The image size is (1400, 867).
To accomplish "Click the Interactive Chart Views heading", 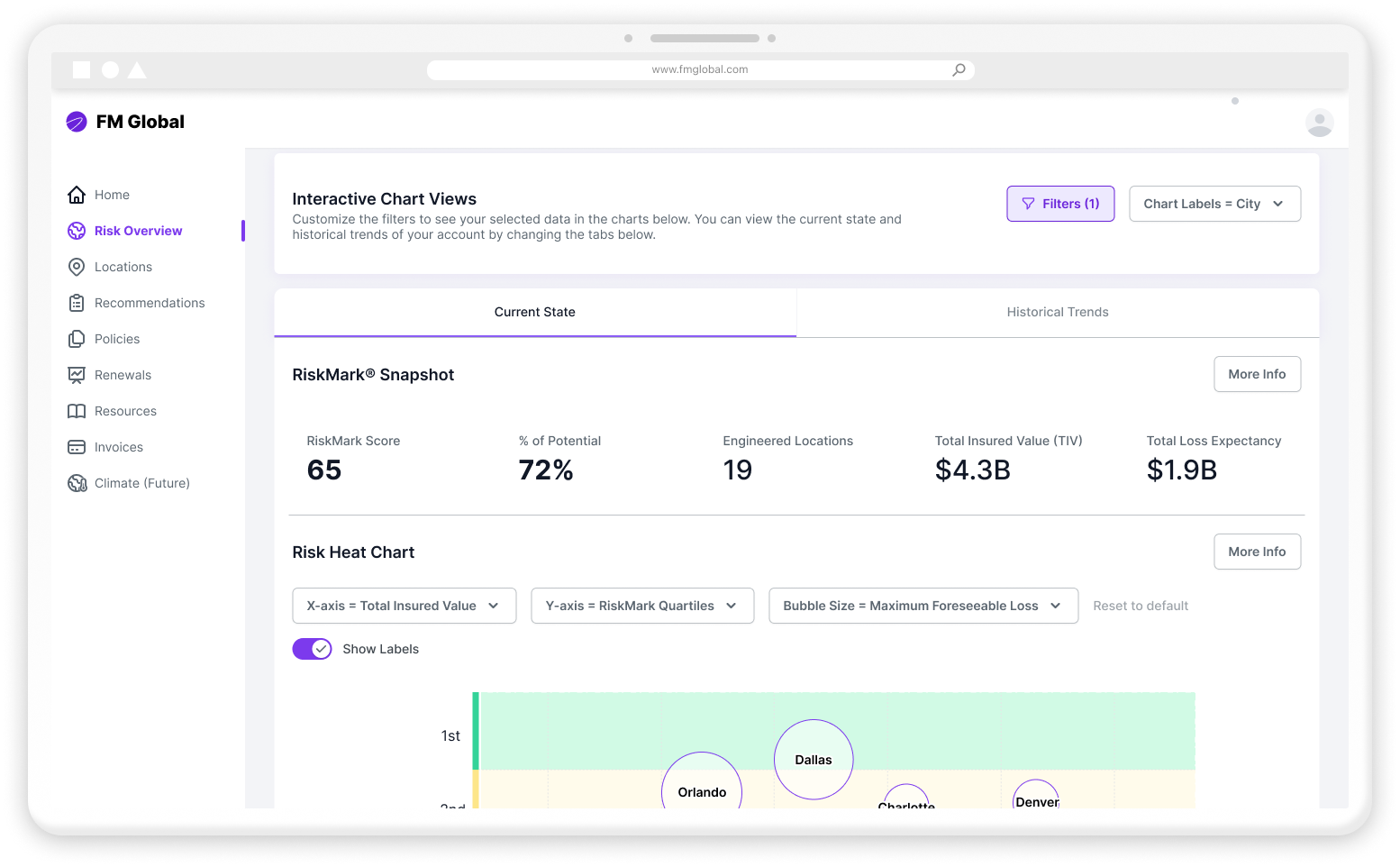I will tap(384, 199).
